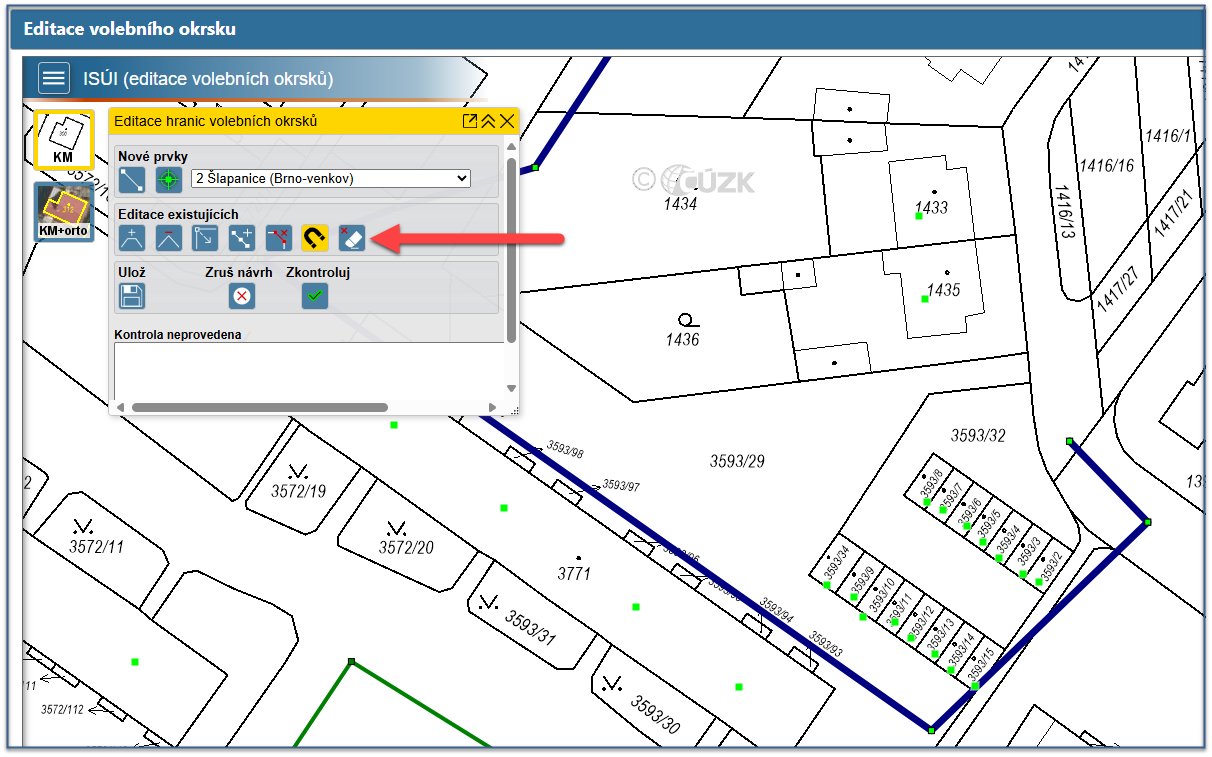Select the eraser delete tool

pyautogui.click(x=352, y=238)
